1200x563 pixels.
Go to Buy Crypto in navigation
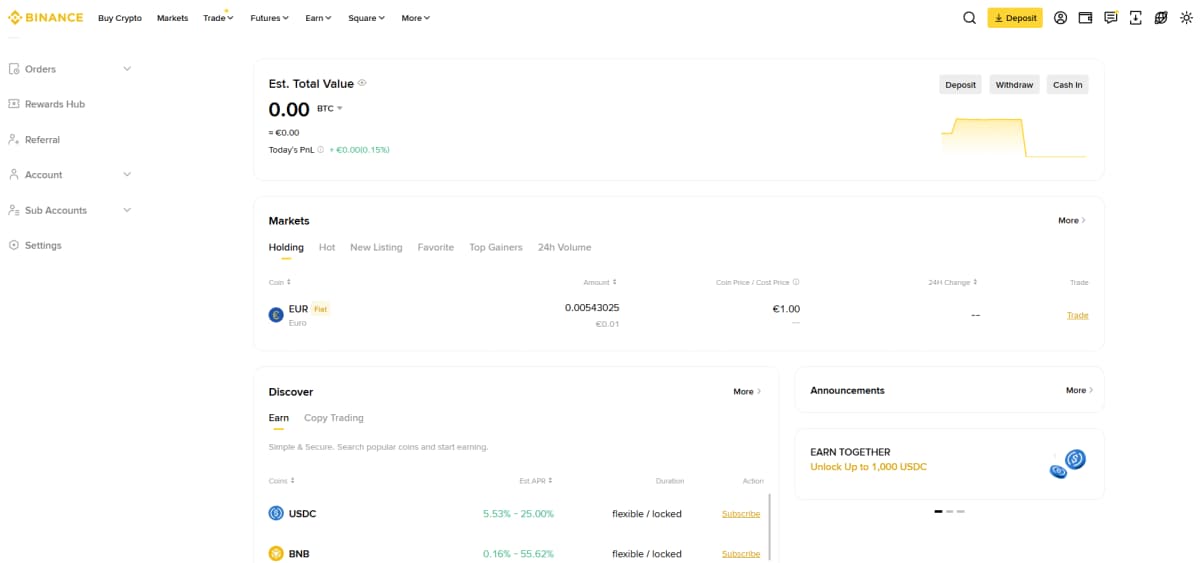click(x=120, y=18)
